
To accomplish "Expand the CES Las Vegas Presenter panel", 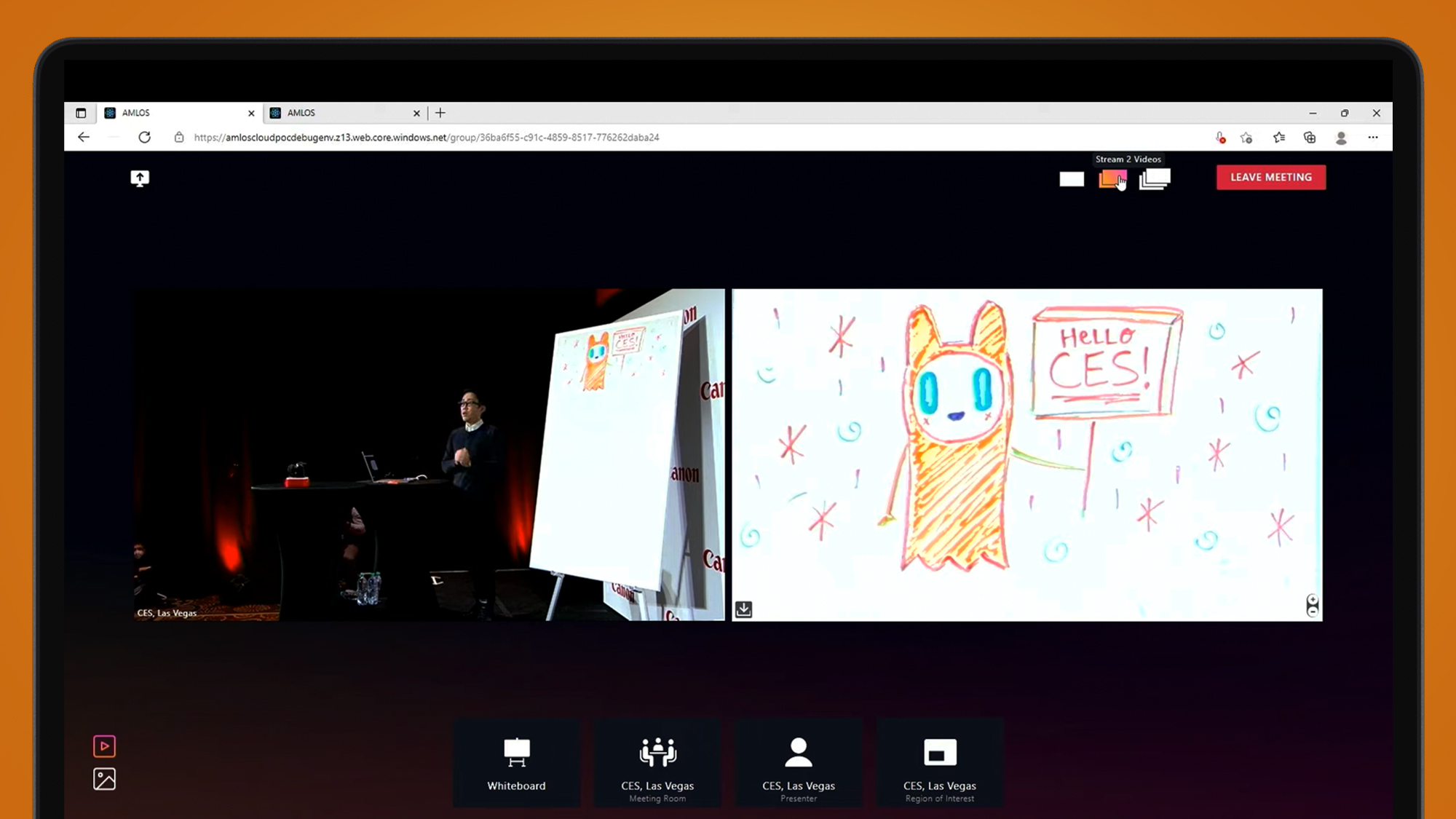I will pyautogui.click(x=798, y=764).
